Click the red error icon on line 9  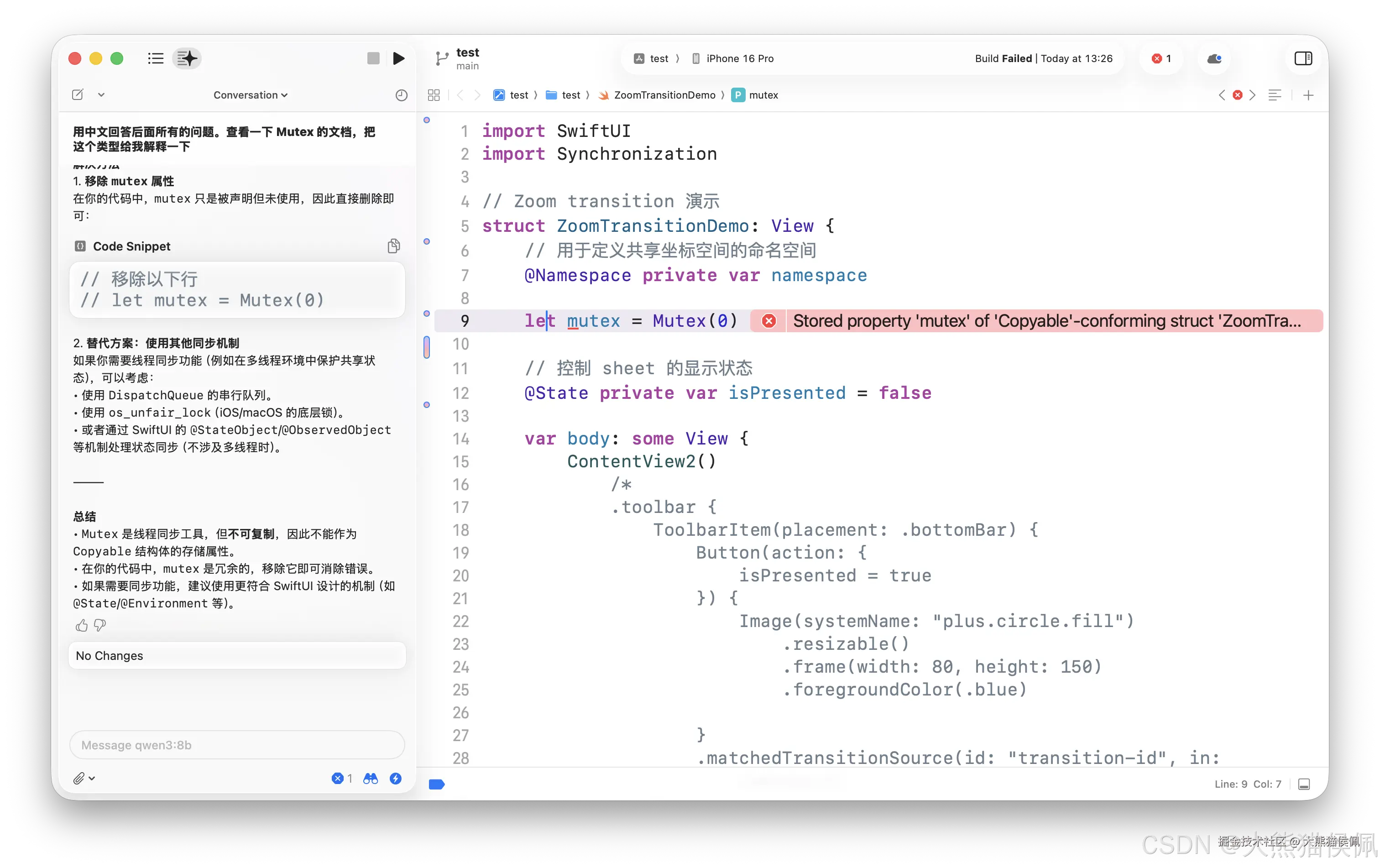pyautogui.click(x=768, y=321)
